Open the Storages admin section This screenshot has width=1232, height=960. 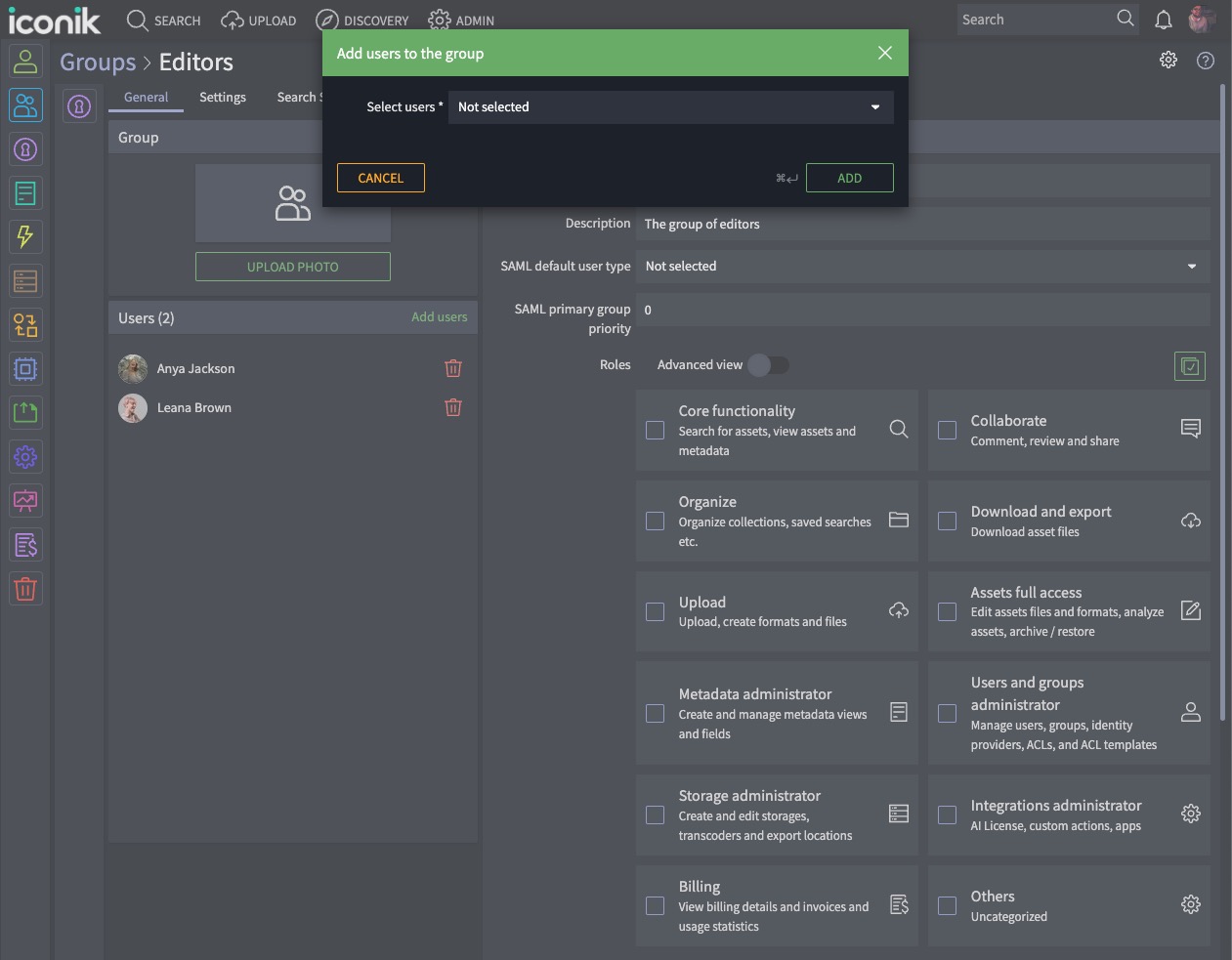coord(25,280)
